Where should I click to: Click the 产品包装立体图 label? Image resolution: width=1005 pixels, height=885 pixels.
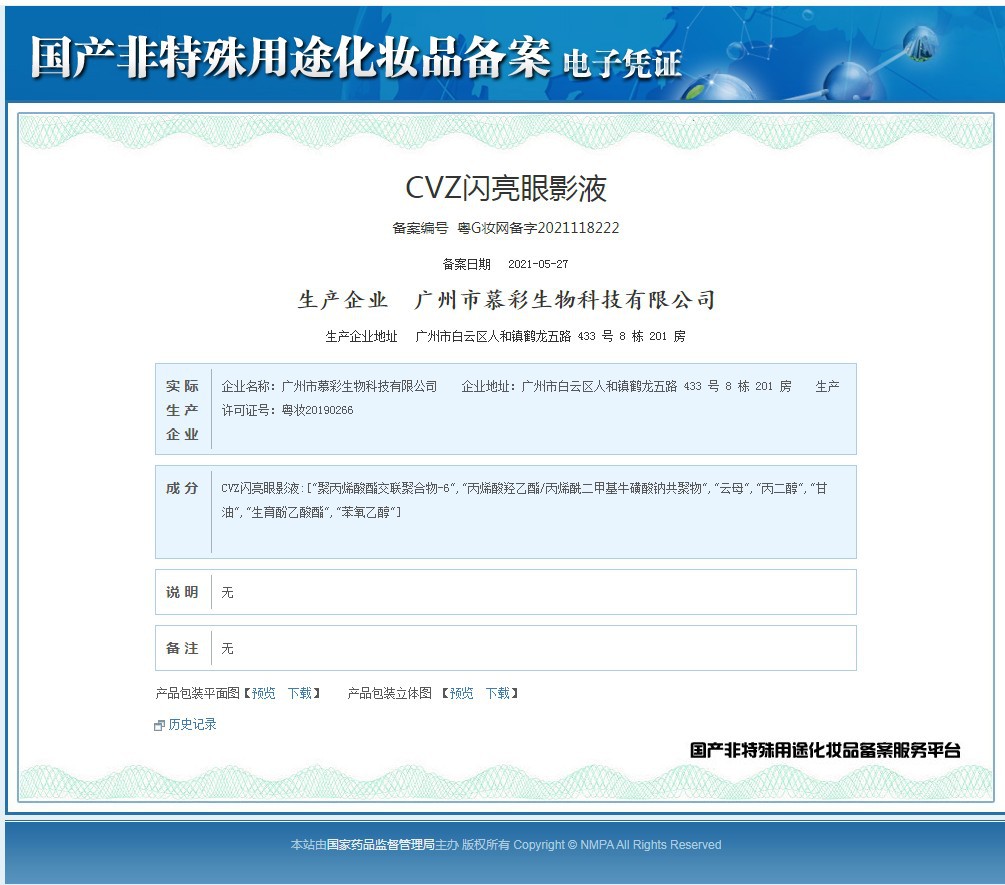point(390,693)
